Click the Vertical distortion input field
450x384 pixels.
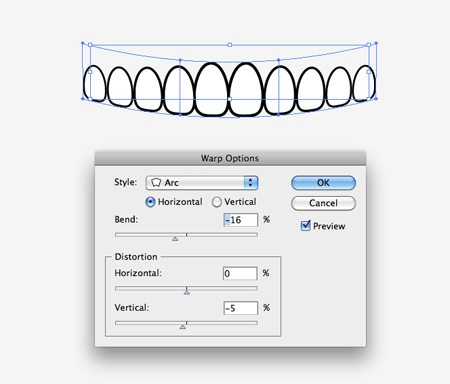241,308
